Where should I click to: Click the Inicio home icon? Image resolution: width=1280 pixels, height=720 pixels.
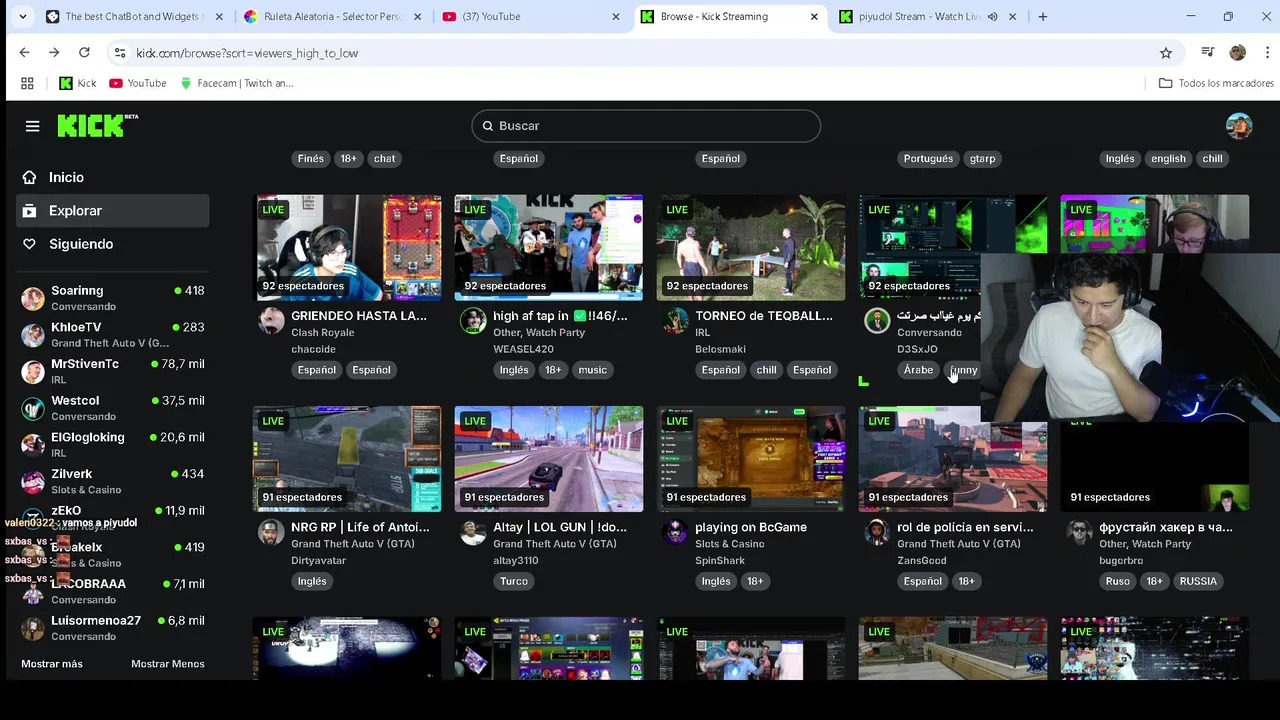point(30,177)
